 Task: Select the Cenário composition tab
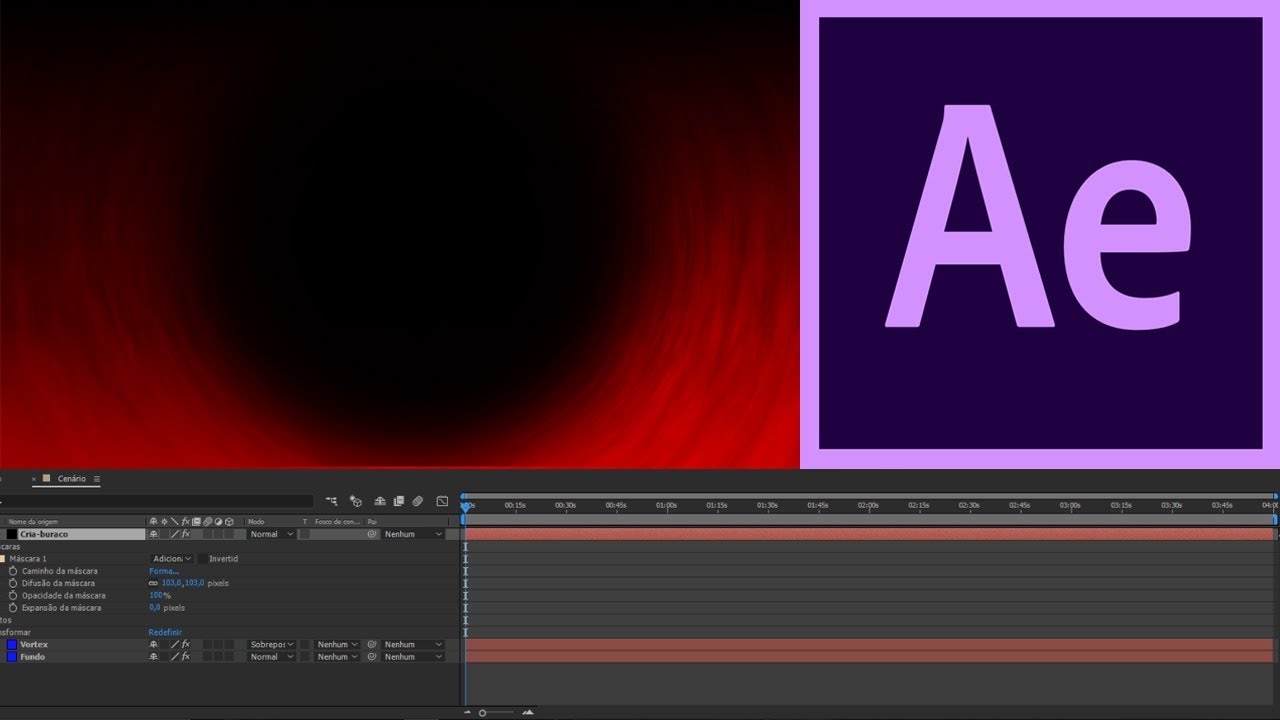tap(72, 479)
